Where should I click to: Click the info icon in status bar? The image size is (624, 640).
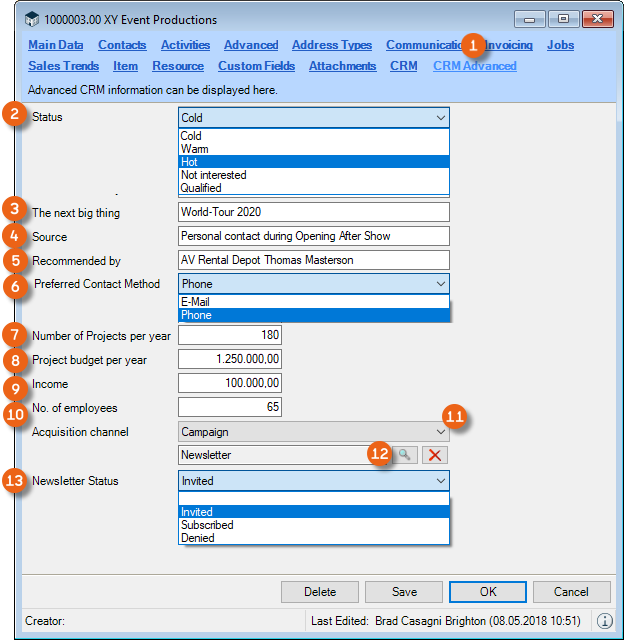(x=605, y=620)
